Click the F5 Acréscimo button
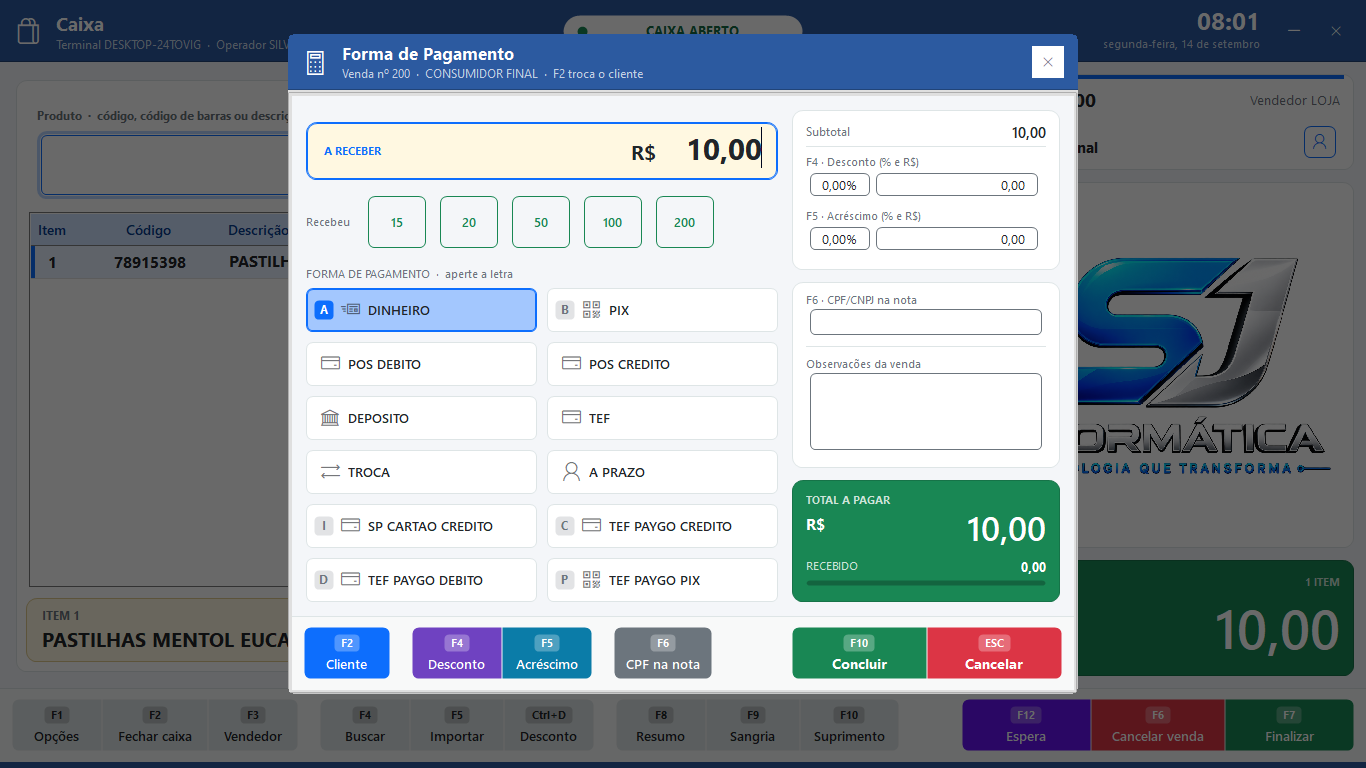 pos(547,653)
